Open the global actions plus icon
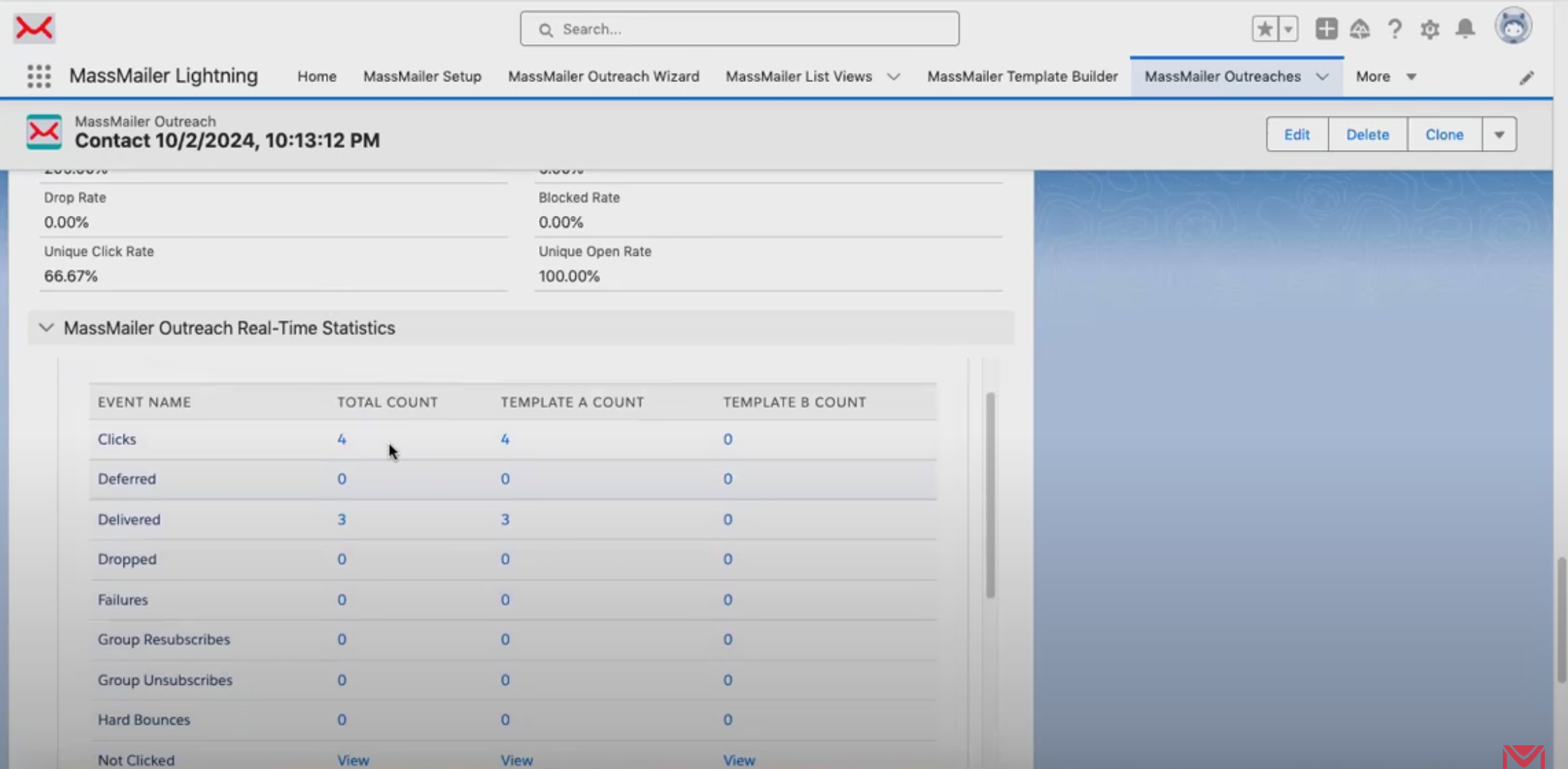 [1325, 29]
